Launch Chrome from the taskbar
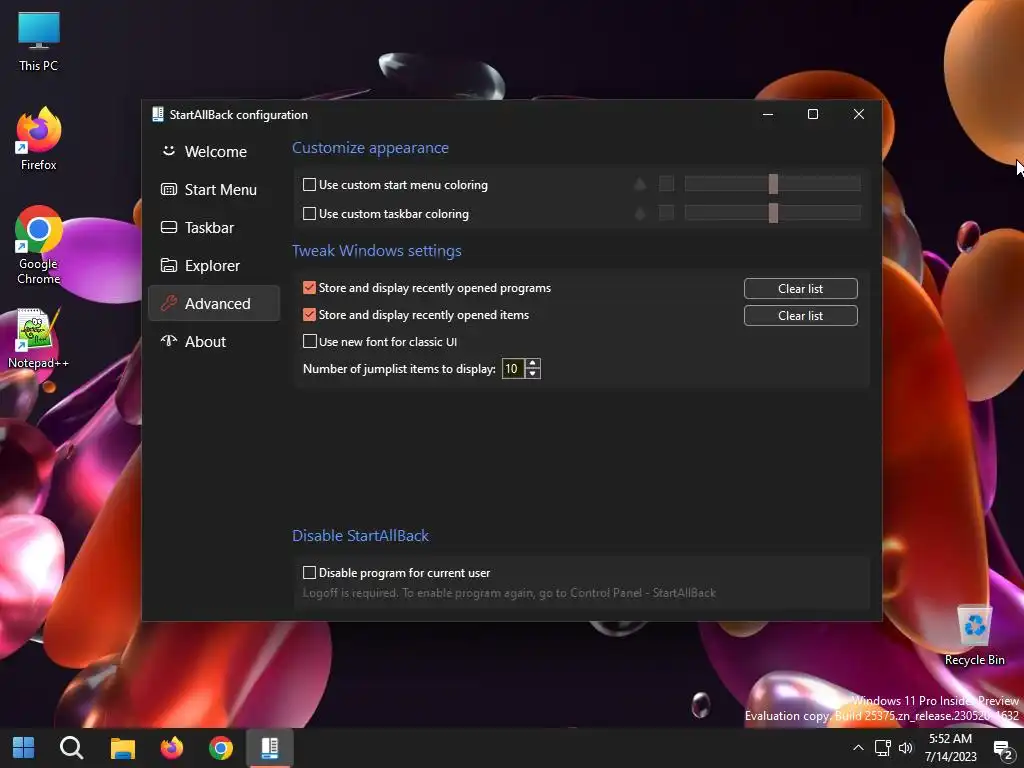Screen dimensions: 1024x768 tap(221, 748)
